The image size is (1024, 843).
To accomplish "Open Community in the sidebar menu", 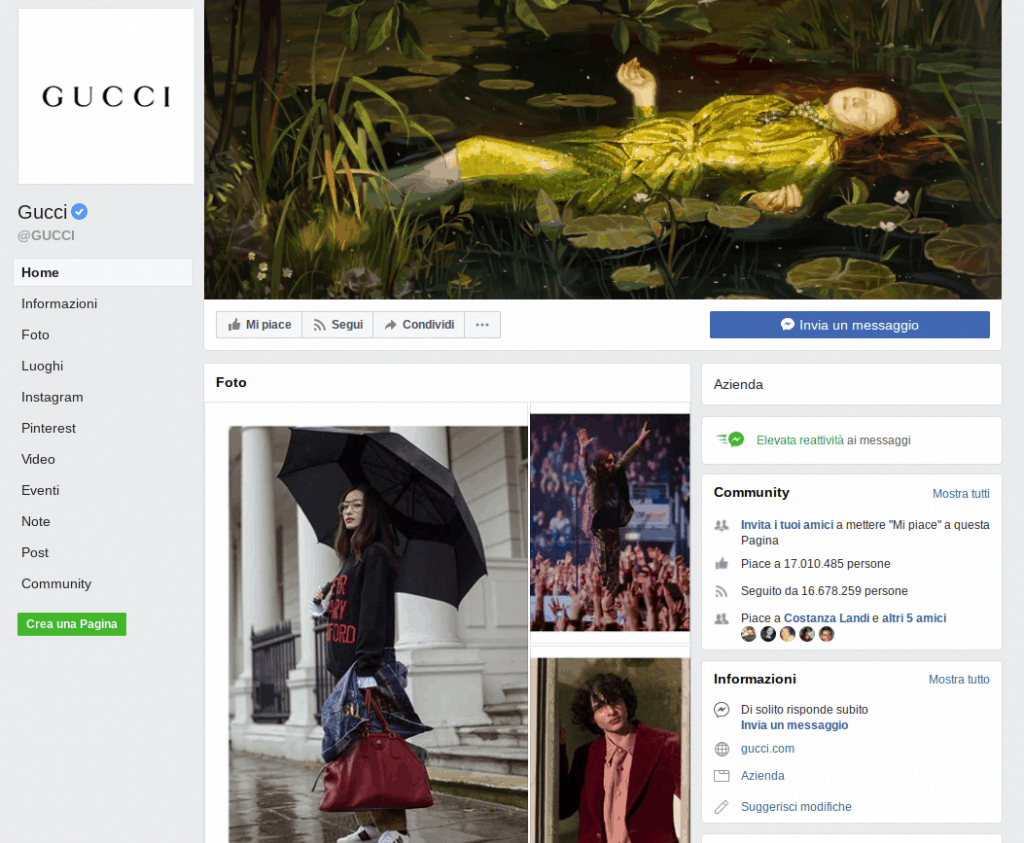I will click(x=56, y=584).
